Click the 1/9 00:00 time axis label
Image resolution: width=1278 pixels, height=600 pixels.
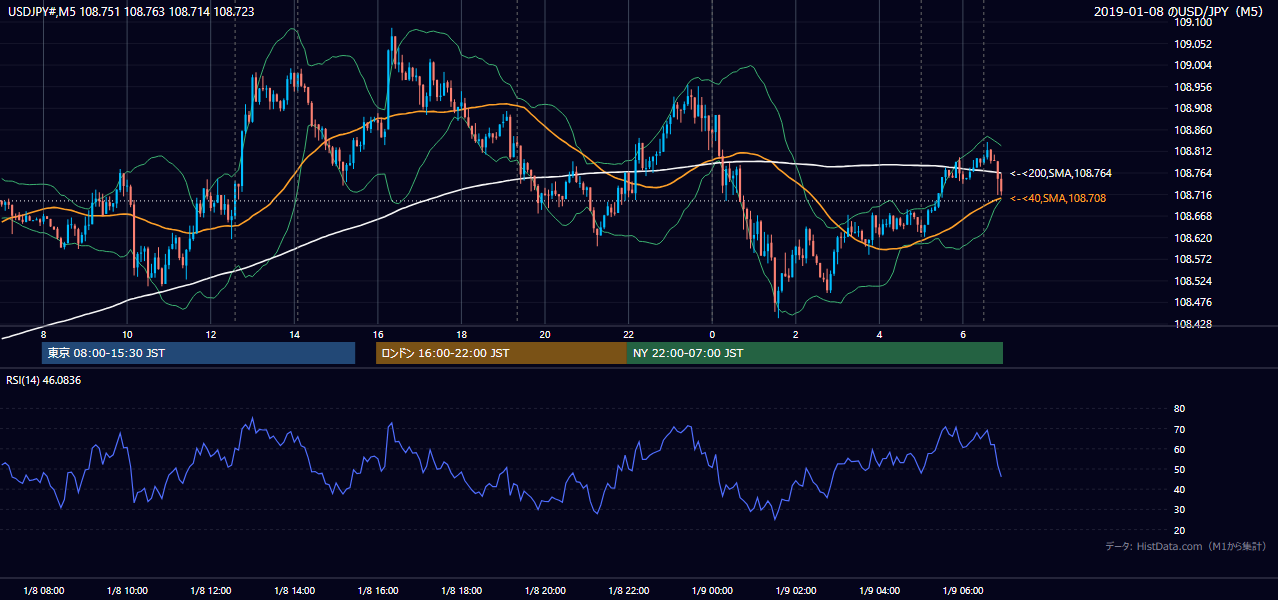[712, 590]
